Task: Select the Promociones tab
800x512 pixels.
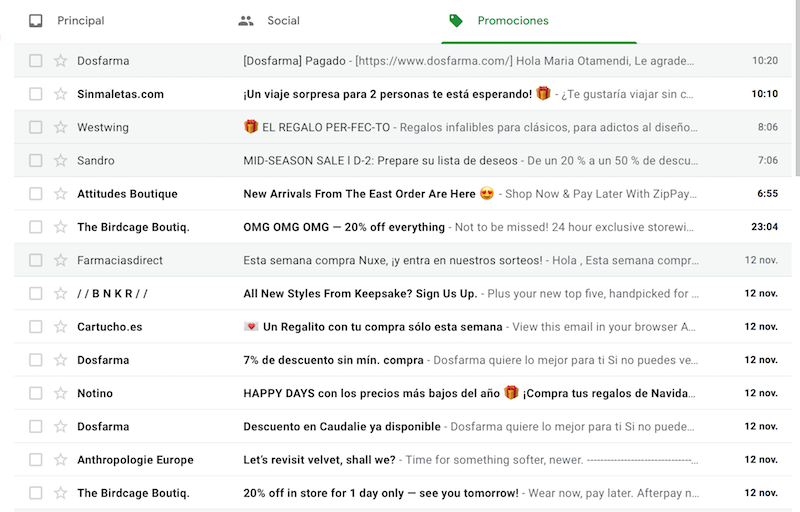Action: [512, 21]
